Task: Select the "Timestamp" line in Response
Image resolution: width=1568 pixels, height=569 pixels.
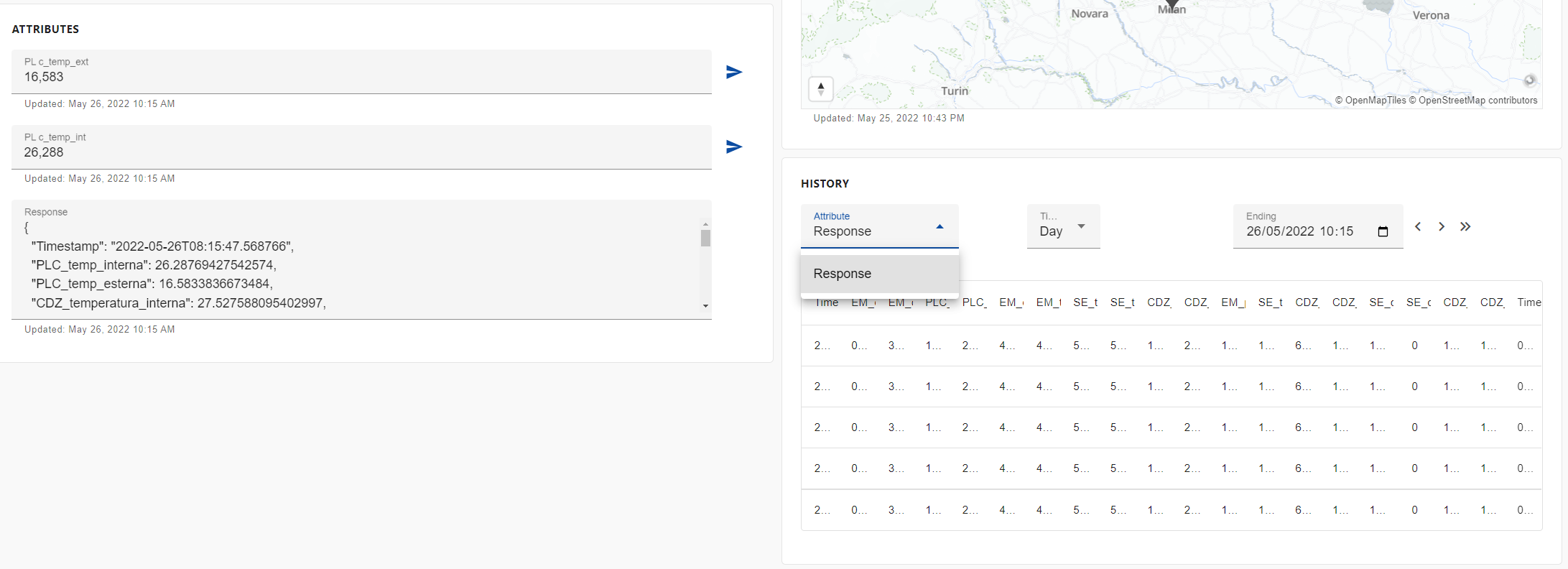Action: coord(163,246)
